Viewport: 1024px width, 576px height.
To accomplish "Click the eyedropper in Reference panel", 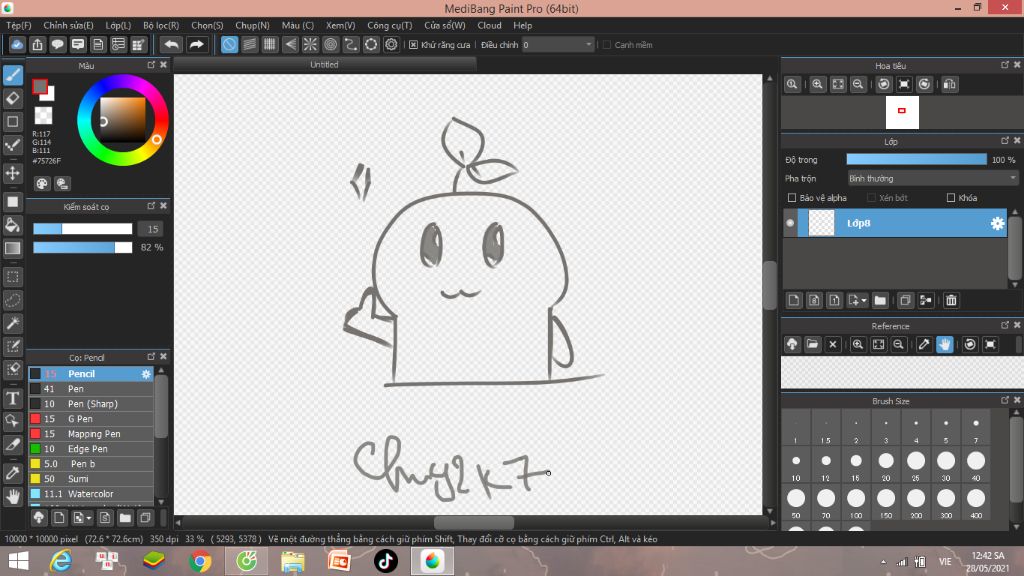I will pos(923,344).
